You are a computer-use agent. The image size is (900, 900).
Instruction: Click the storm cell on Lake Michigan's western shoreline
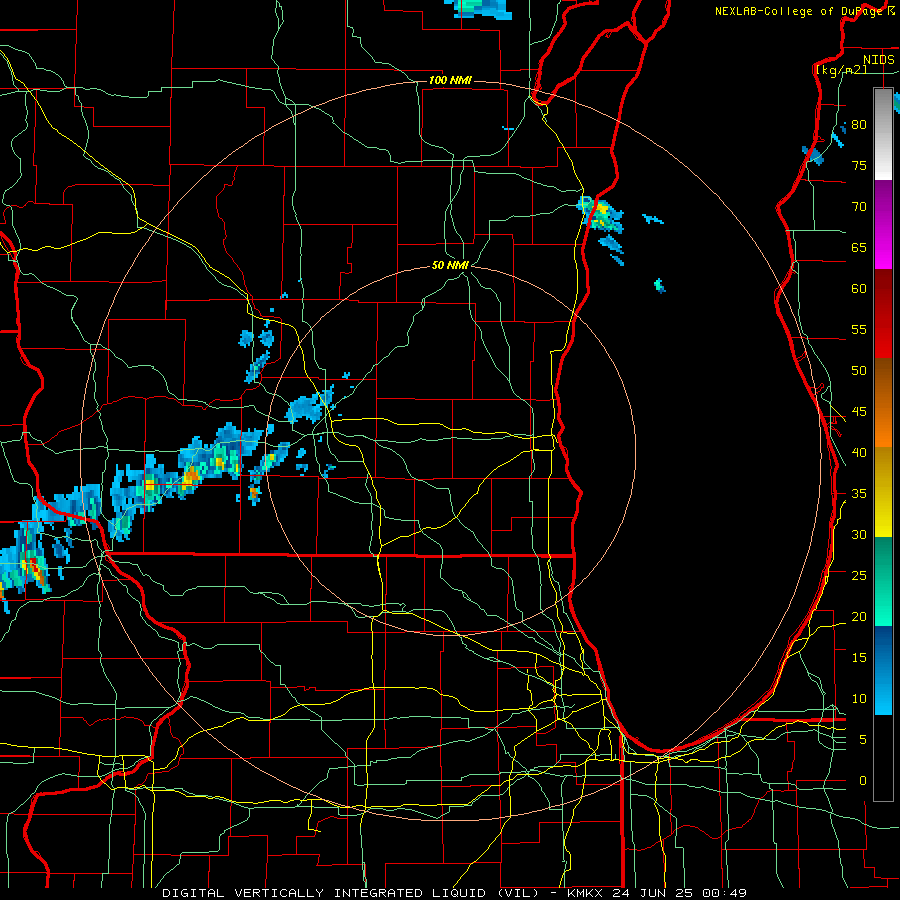coord(600,214)
